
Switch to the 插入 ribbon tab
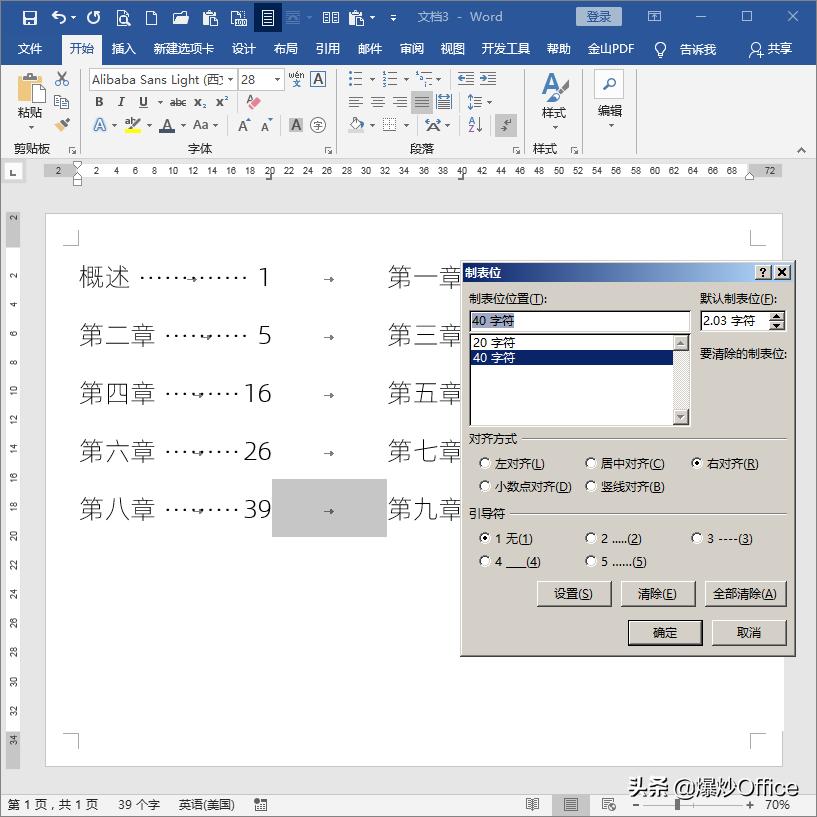point(124,48)
